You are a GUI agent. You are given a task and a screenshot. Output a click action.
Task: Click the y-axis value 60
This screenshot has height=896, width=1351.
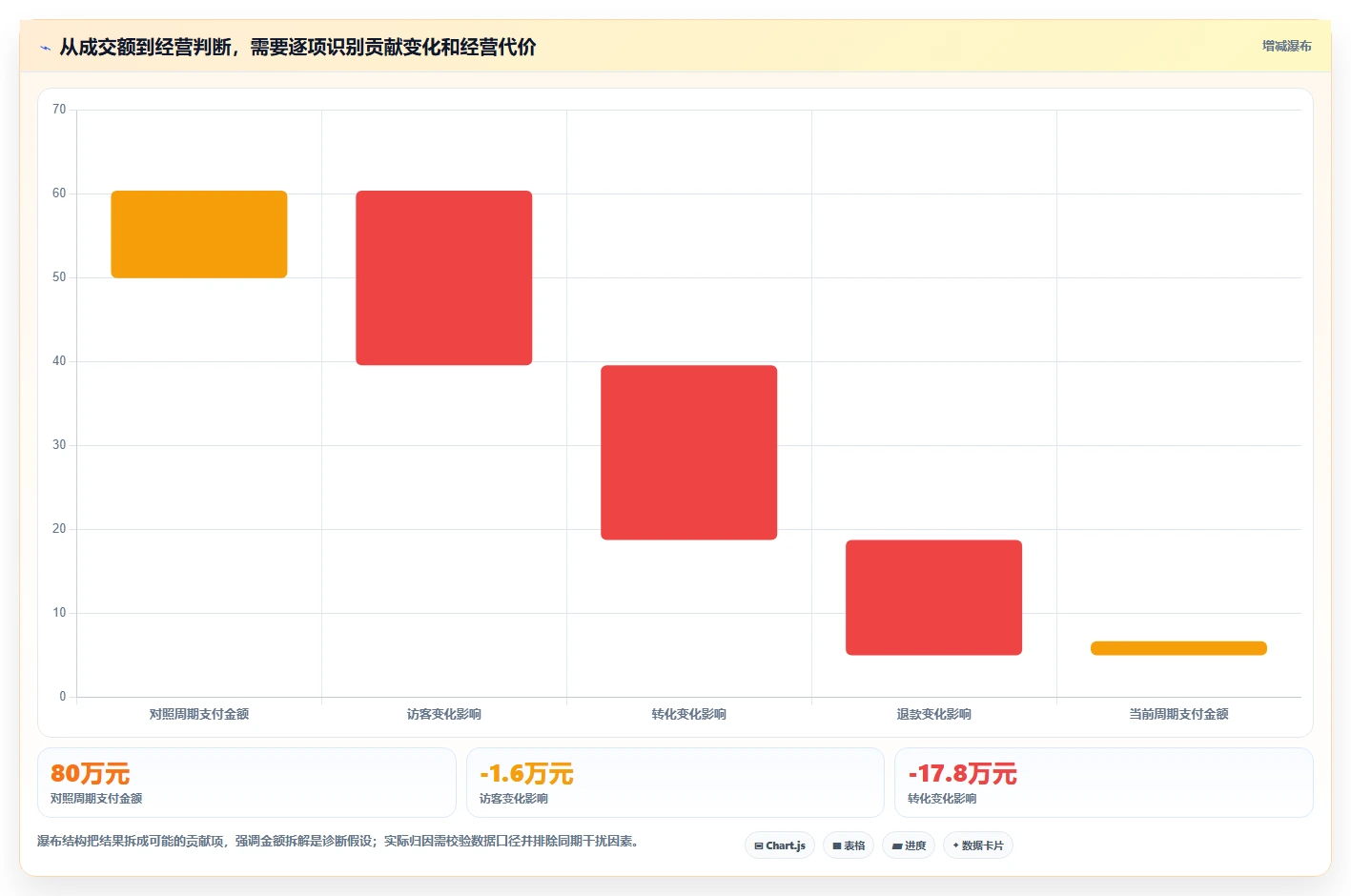click(x=59, y=193)
